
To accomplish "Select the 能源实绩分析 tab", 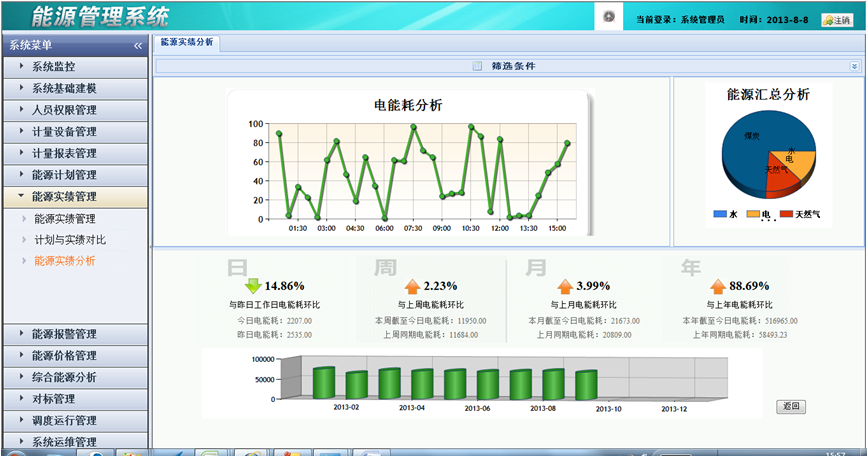I will click(x=187, y=42).
